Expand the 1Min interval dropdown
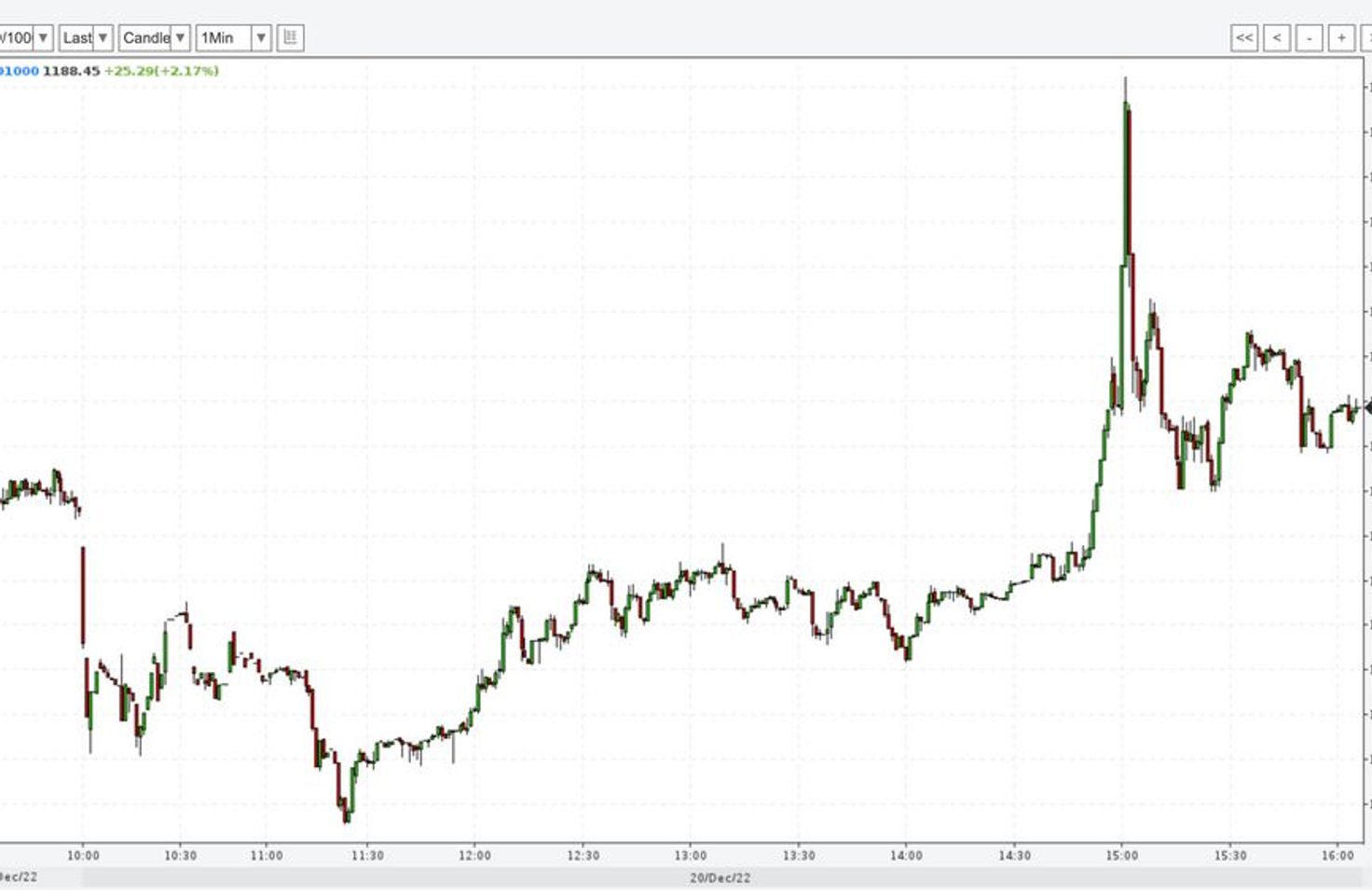This screenshot has width=1372, height=890. pos(233,38)
